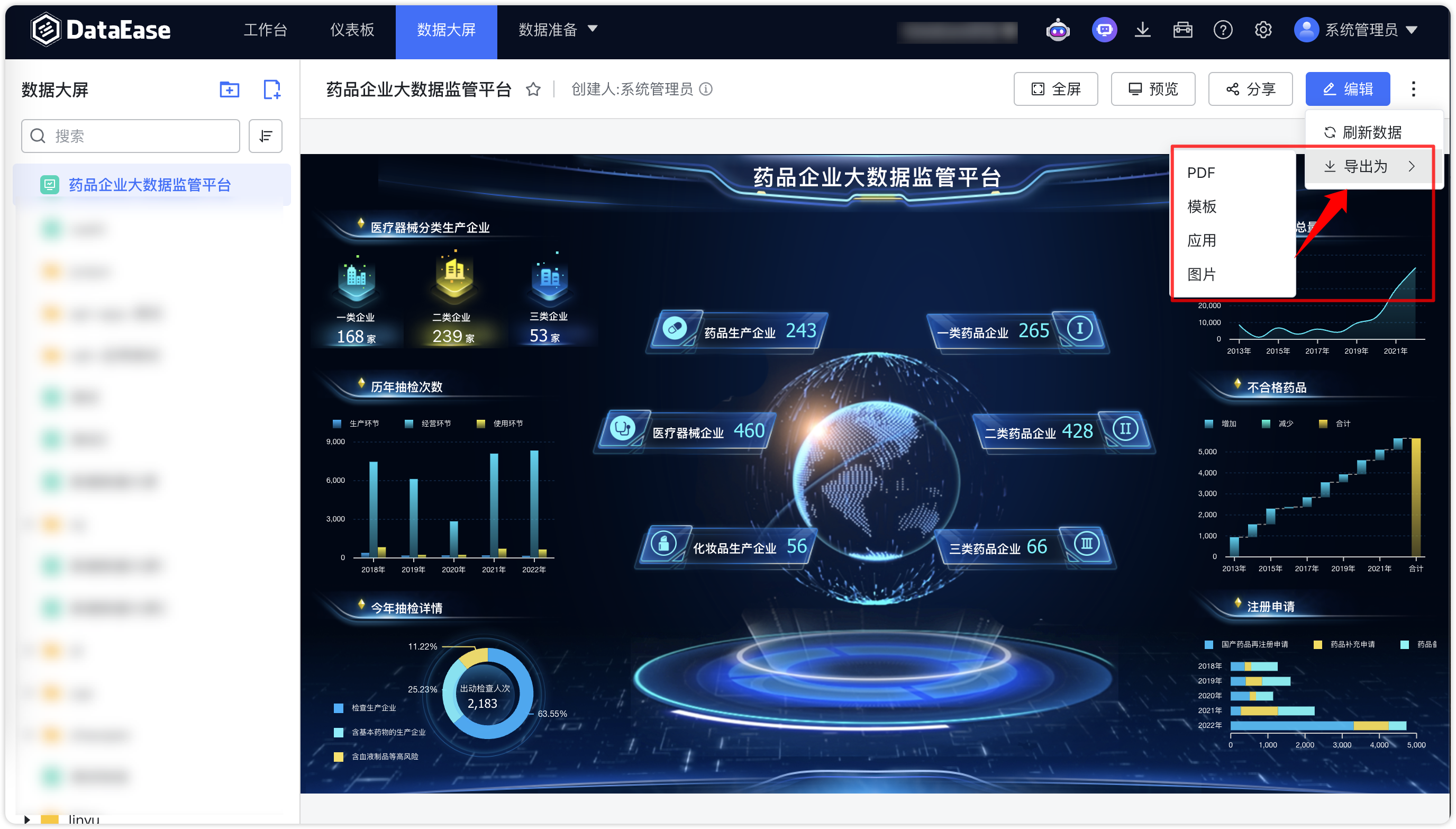1456x829 pixels.
Task: Open the help question mark icon
Action: (x=1222, y=30)
